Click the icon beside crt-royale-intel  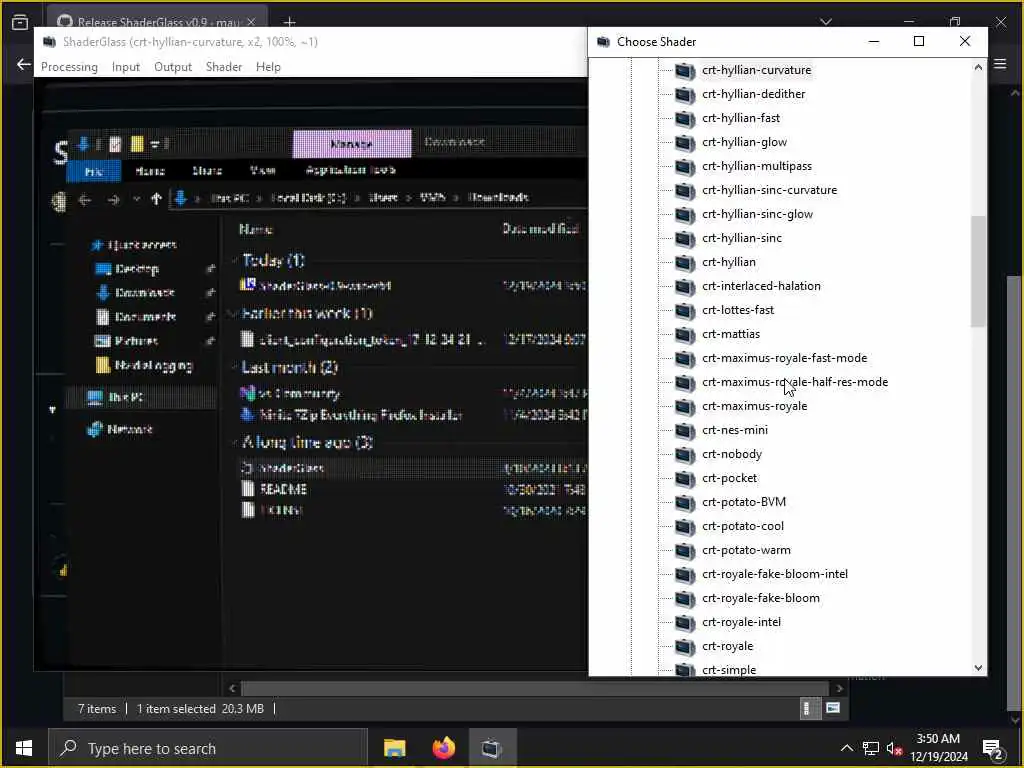coord(684,622)
